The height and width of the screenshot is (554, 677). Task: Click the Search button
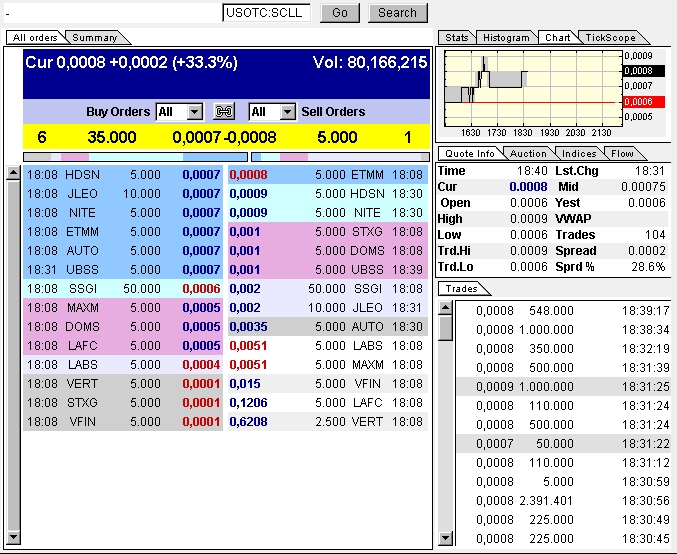point(397,13)
